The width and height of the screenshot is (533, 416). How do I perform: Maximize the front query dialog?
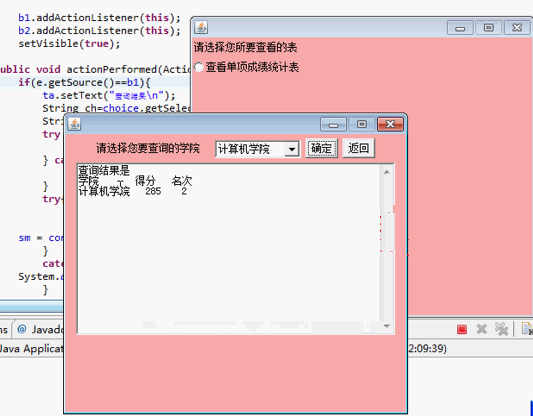click(x=362, y=124)
